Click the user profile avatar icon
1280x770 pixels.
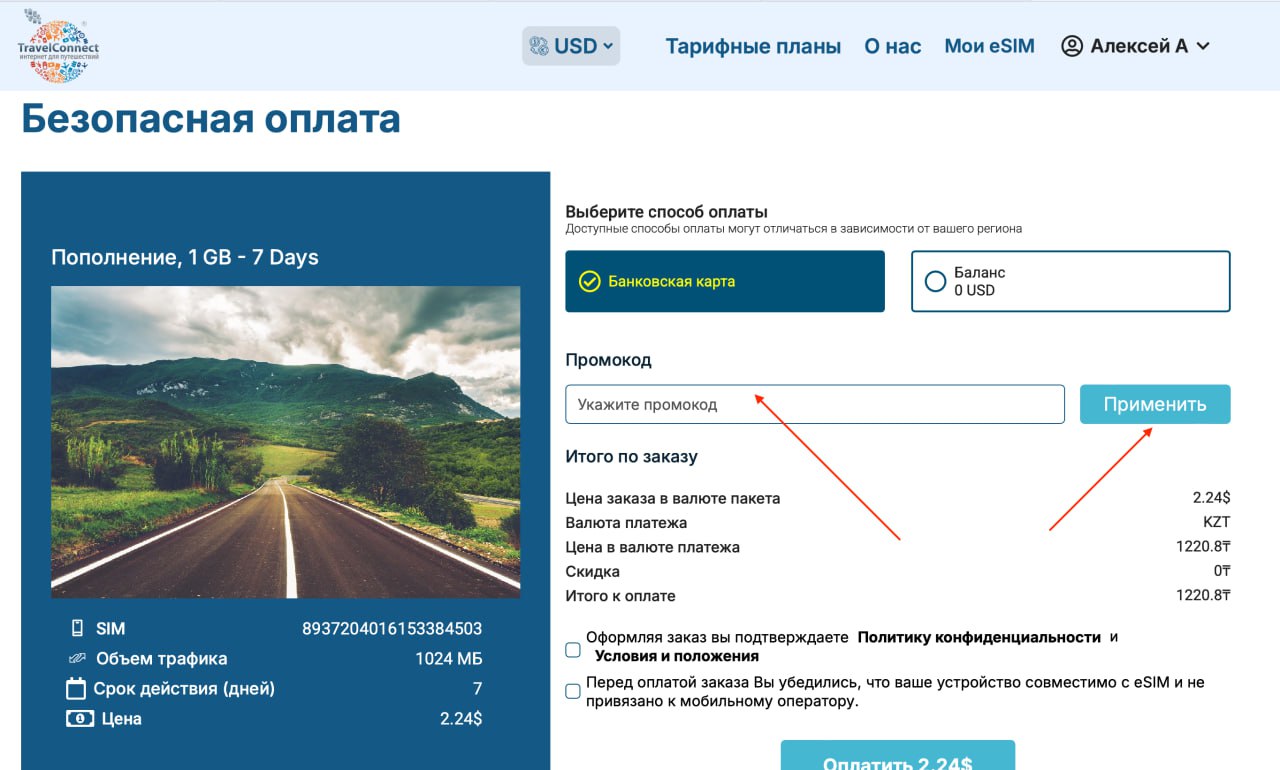click(x=1072, y=46)
